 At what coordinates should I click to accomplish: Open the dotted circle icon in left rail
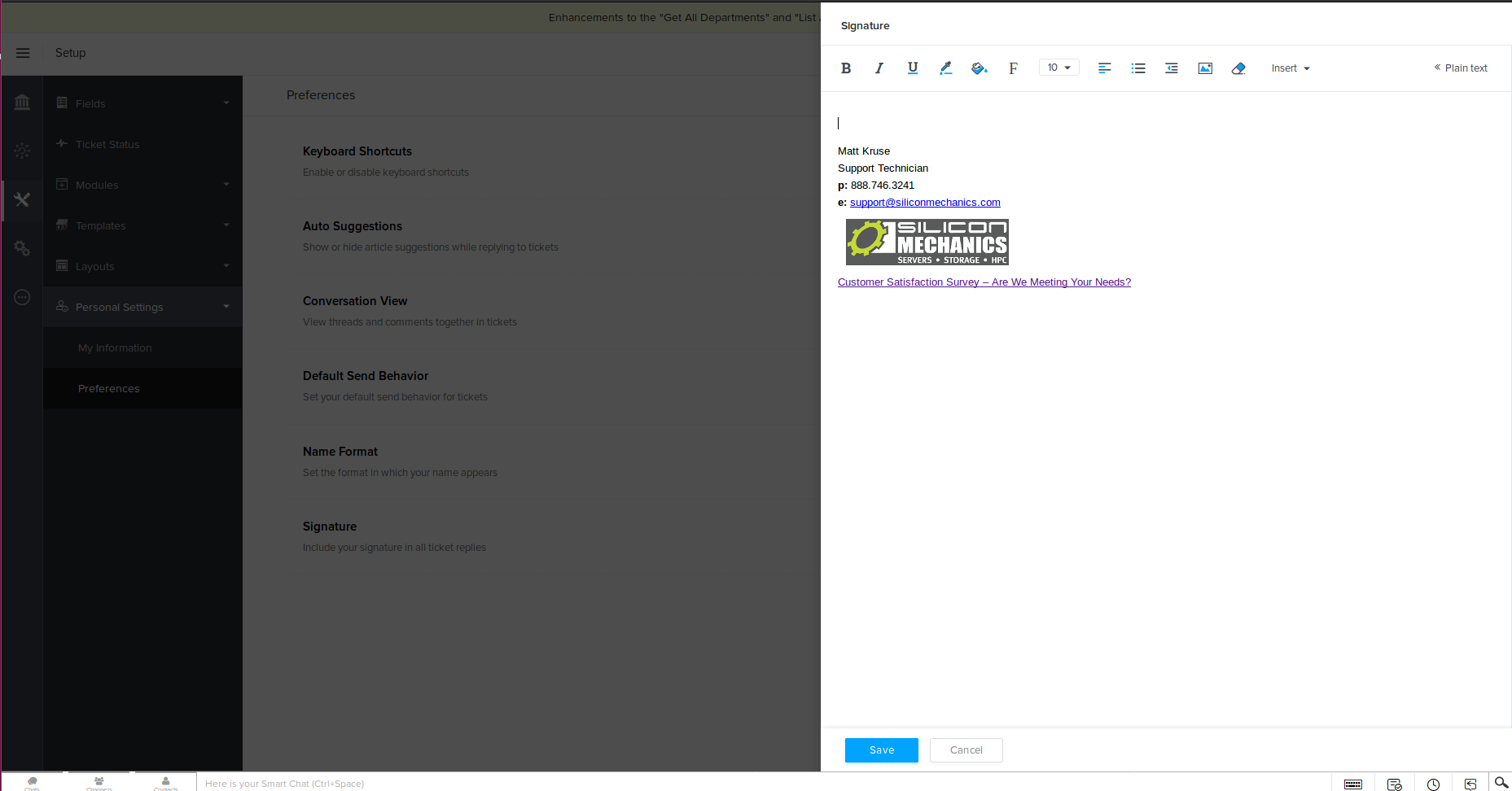tap(22, 151)
